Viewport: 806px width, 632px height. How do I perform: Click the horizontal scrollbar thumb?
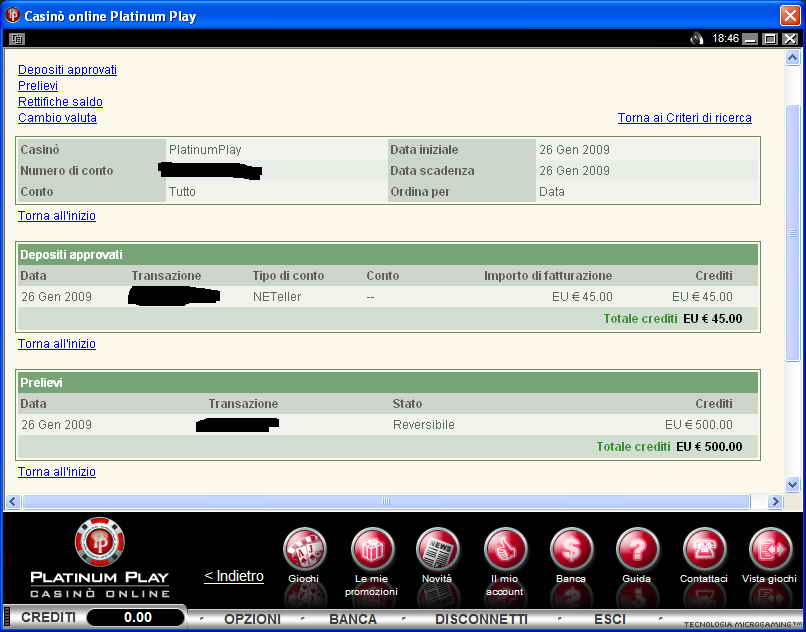(386, 501)
